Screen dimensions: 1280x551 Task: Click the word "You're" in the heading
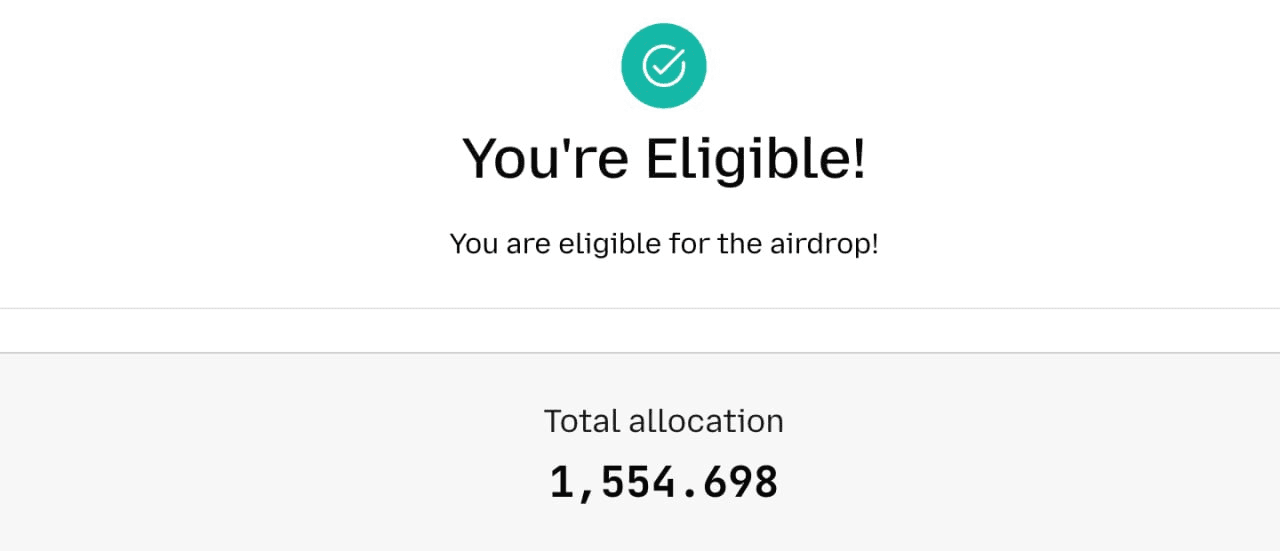(x=545, y=158)
